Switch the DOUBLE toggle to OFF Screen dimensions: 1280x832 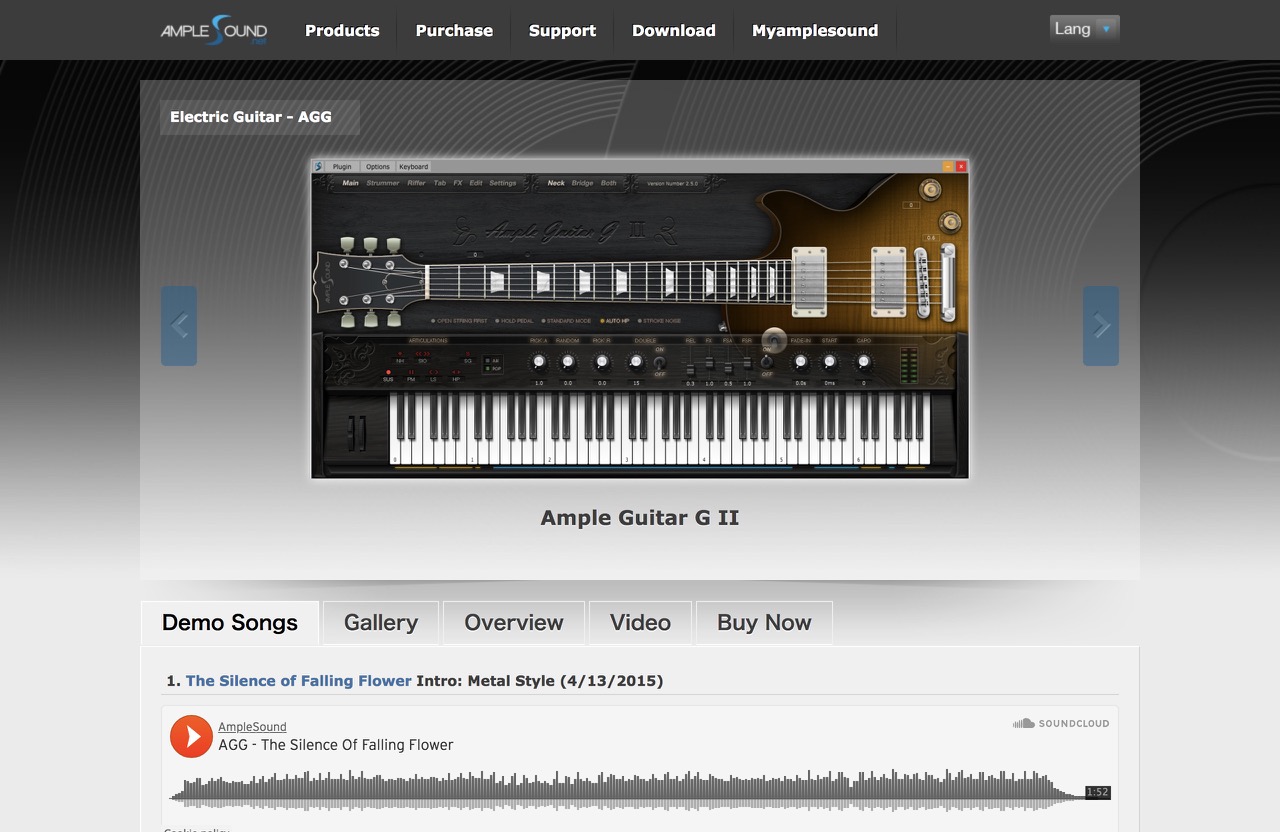click(x=659, y=372)
